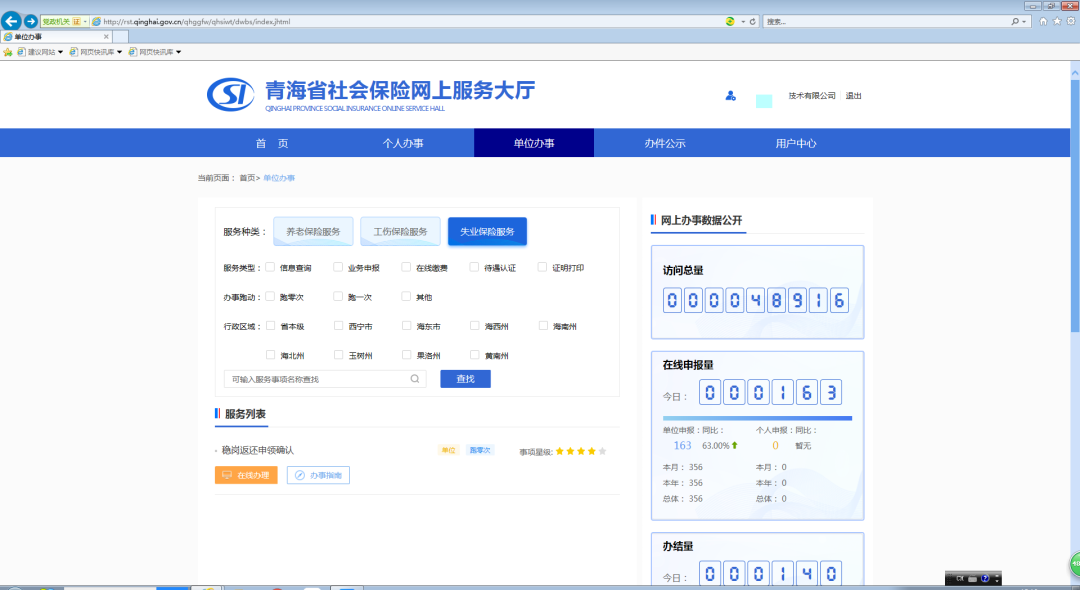
Task: Open the browser tools gear icon
Action: (x=1070, y=21)
